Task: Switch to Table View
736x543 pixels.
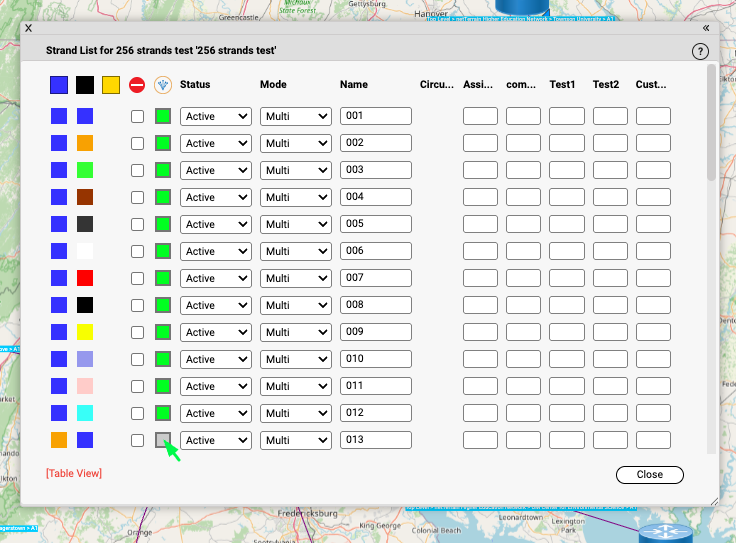Action: click(x=74, y=473)
